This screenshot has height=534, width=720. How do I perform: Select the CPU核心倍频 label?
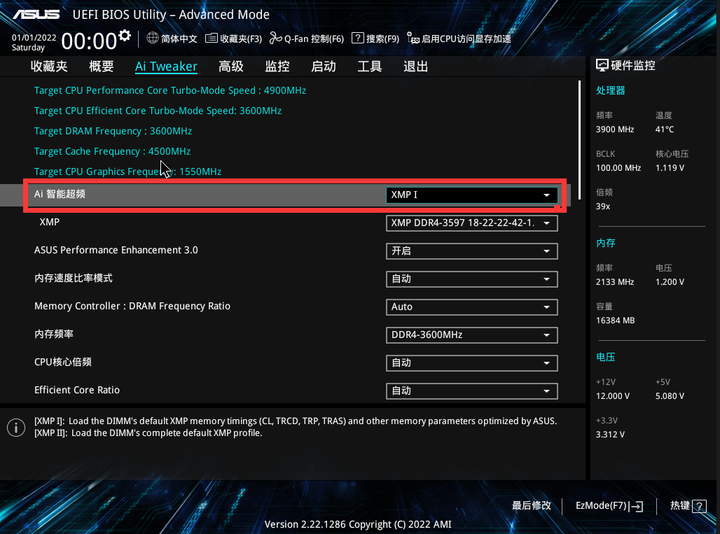63,362
